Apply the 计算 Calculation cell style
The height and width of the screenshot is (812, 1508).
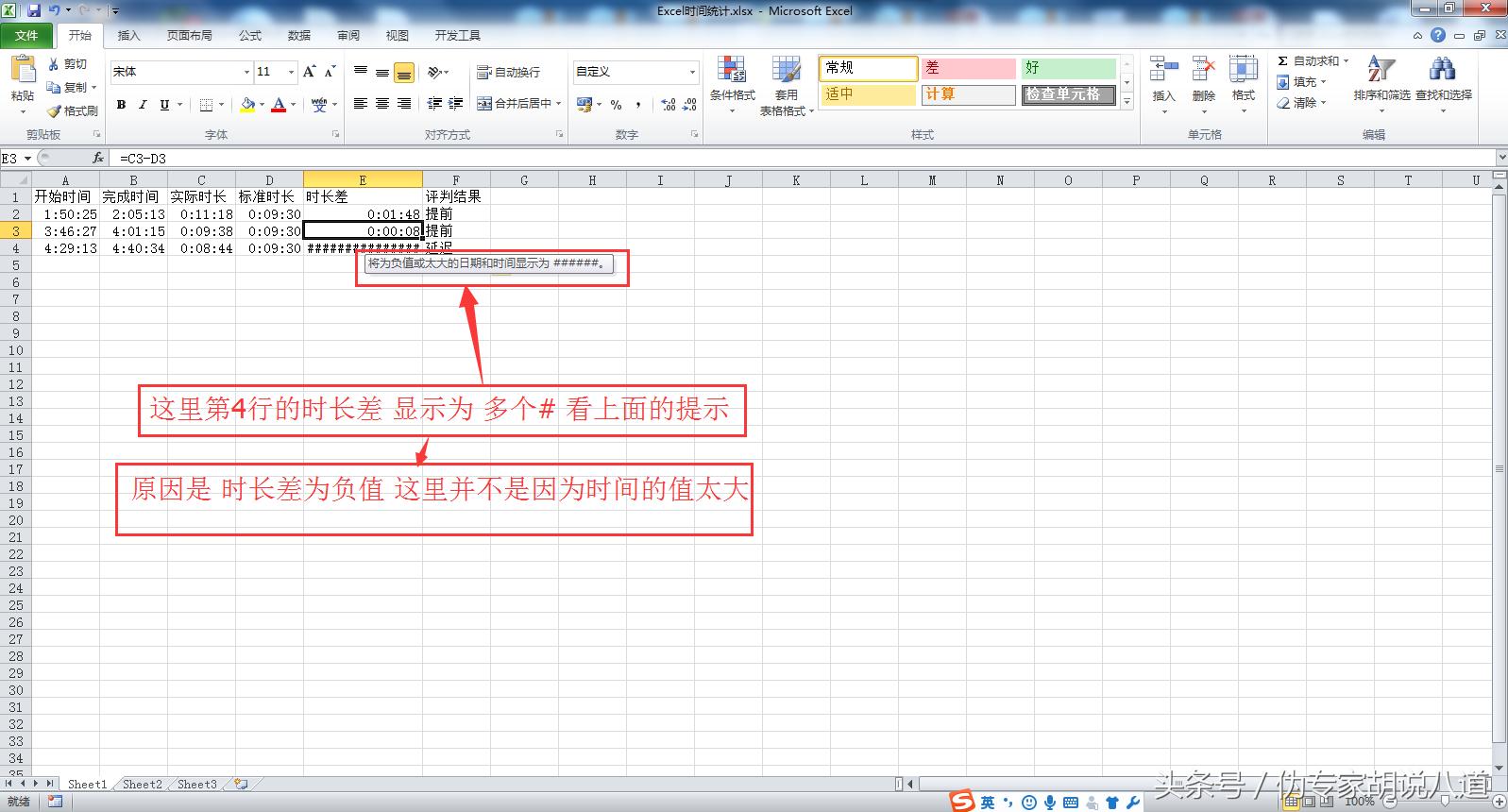point(968,94)
